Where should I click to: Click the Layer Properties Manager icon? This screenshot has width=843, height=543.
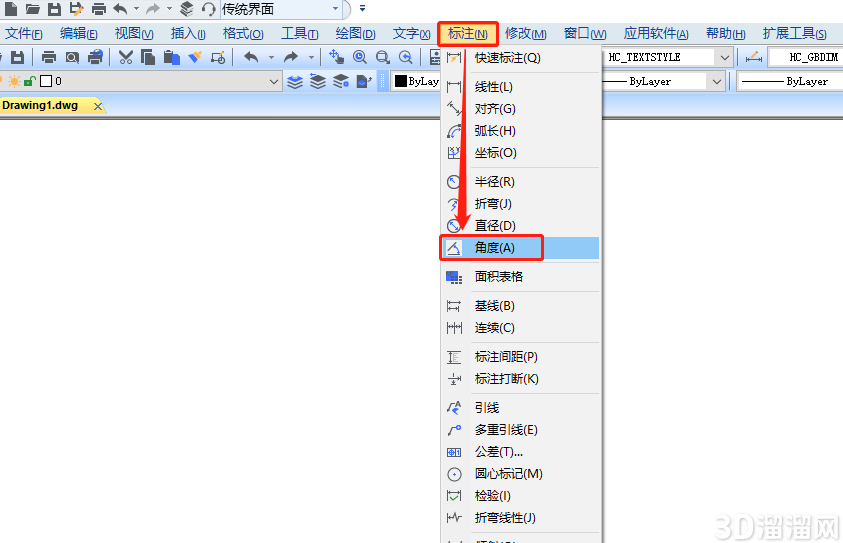295,82
